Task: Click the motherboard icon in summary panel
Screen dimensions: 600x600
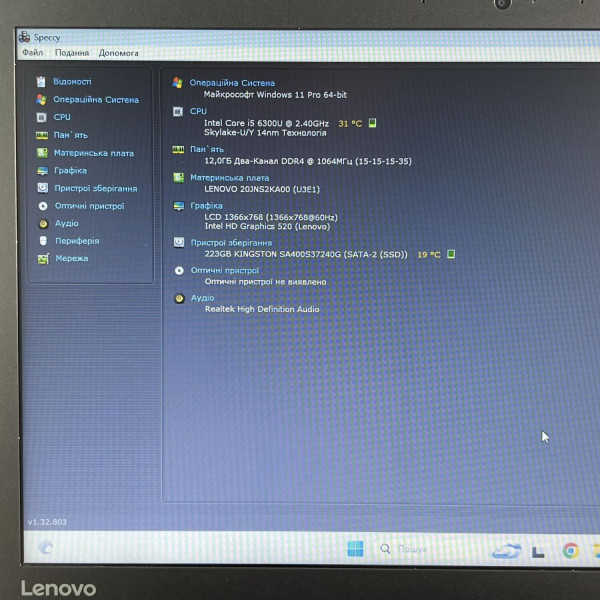Action: coord(178,178)
